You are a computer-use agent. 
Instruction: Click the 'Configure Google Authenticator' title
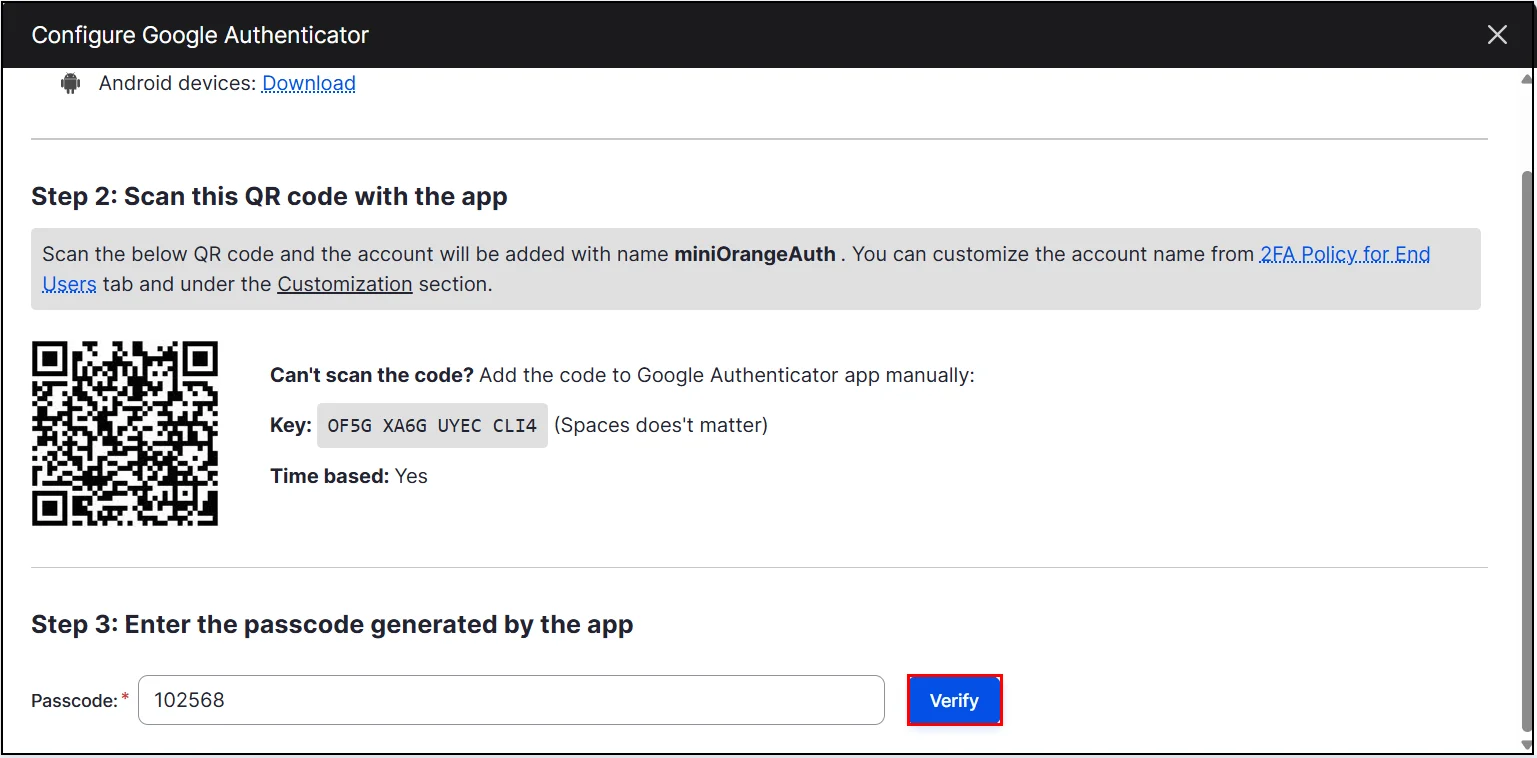(x=200, y=35)
